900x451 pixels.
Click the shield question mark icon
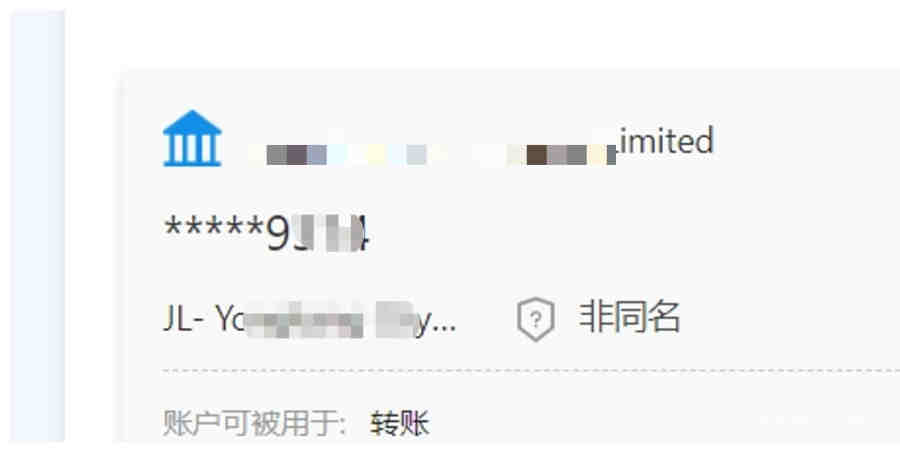pos(536,319)
